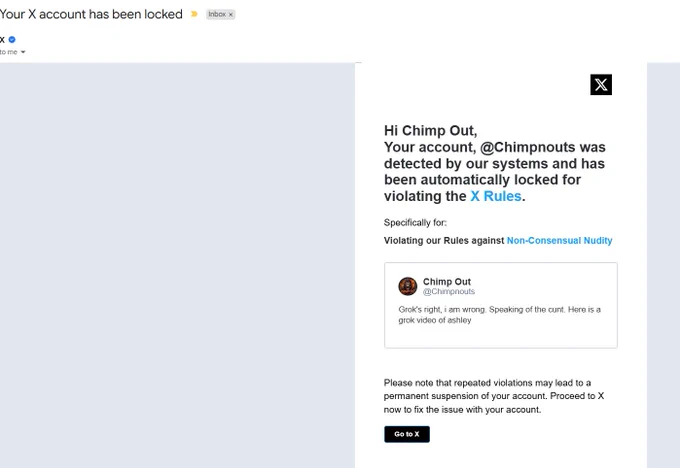680x468 pixels.
Task: Click the @Chimpnouts handle in tweet card
Action: pos(449,291)
